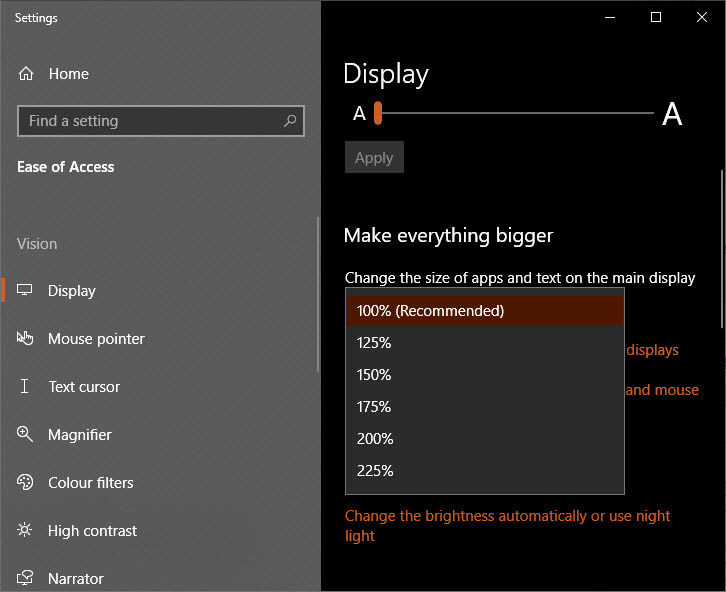Click the Home house icon
The height and width of the screenshot is (592, 726).
point(26,74)
